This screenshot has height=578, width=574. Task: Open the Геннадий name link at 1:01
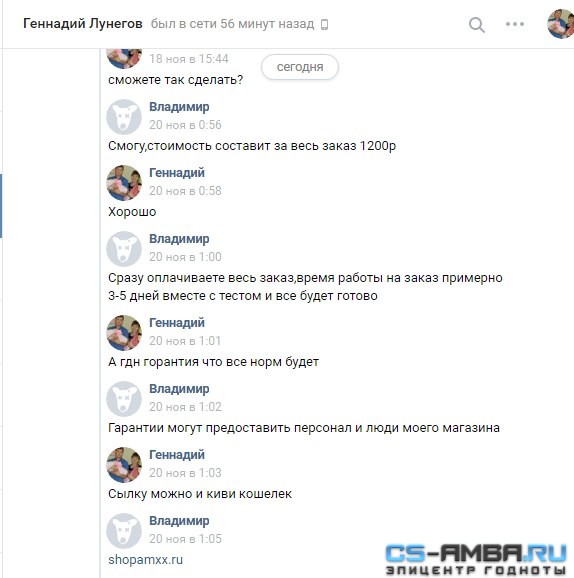pyautogui.click(x=177, y=323)
